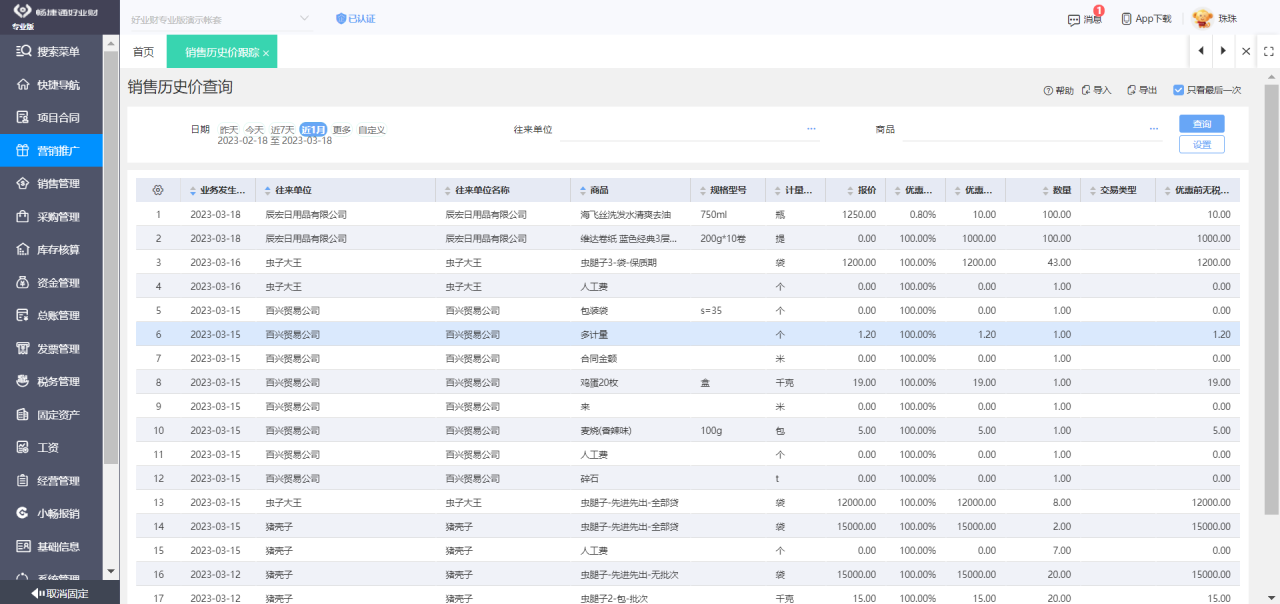The width and height of the screenshot is (1280, 604).
Task: Sort by 往来单位 column
Action: coord(345,190)
